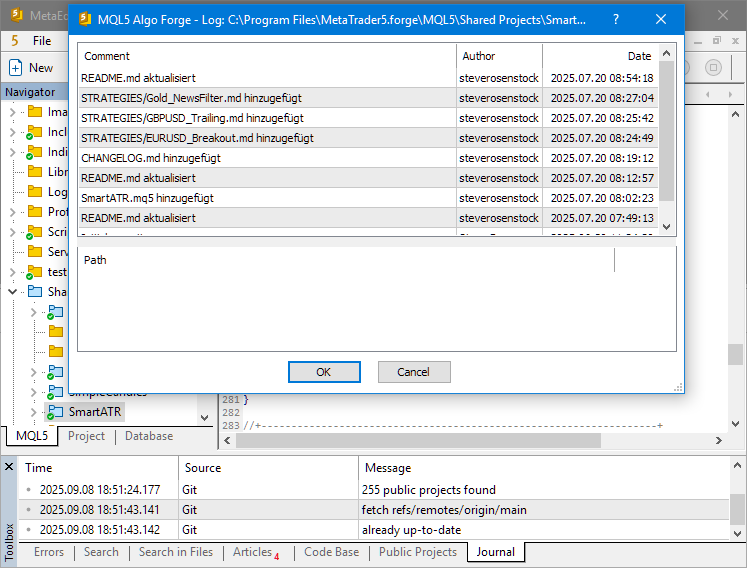Click the SmartATR project folder icon
This screenshot has width=747, height=568.
click(x=55, y=412)
